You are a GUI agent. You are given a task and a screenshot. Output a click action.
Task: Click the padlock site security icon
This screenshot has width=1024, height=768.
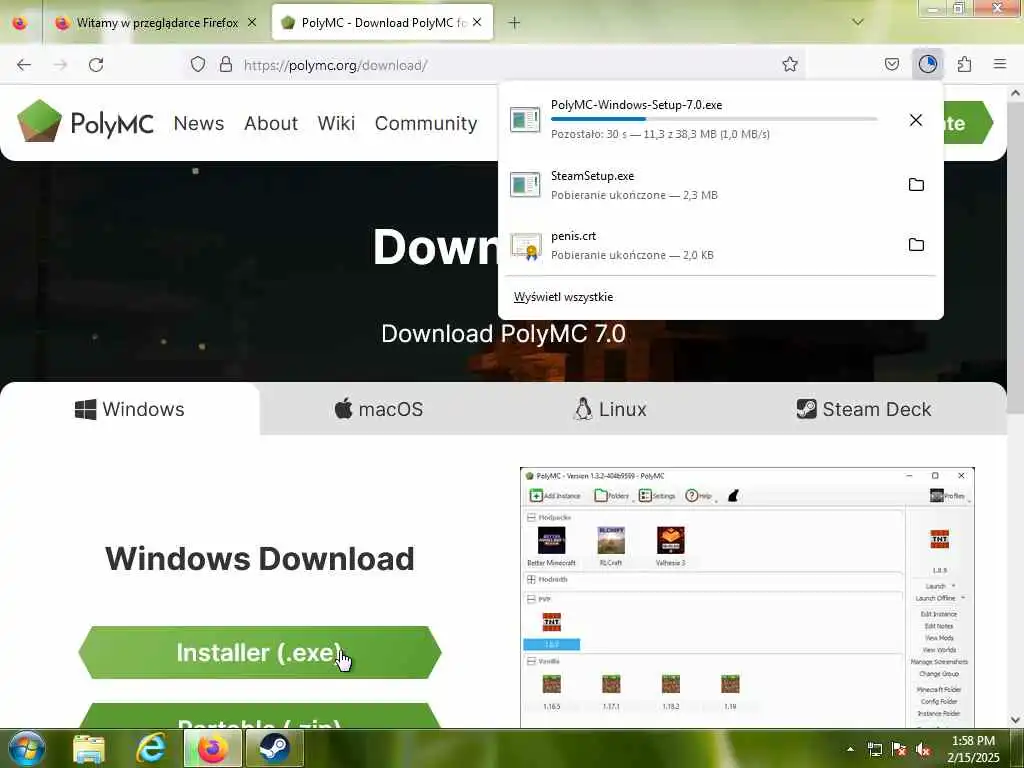226,64
